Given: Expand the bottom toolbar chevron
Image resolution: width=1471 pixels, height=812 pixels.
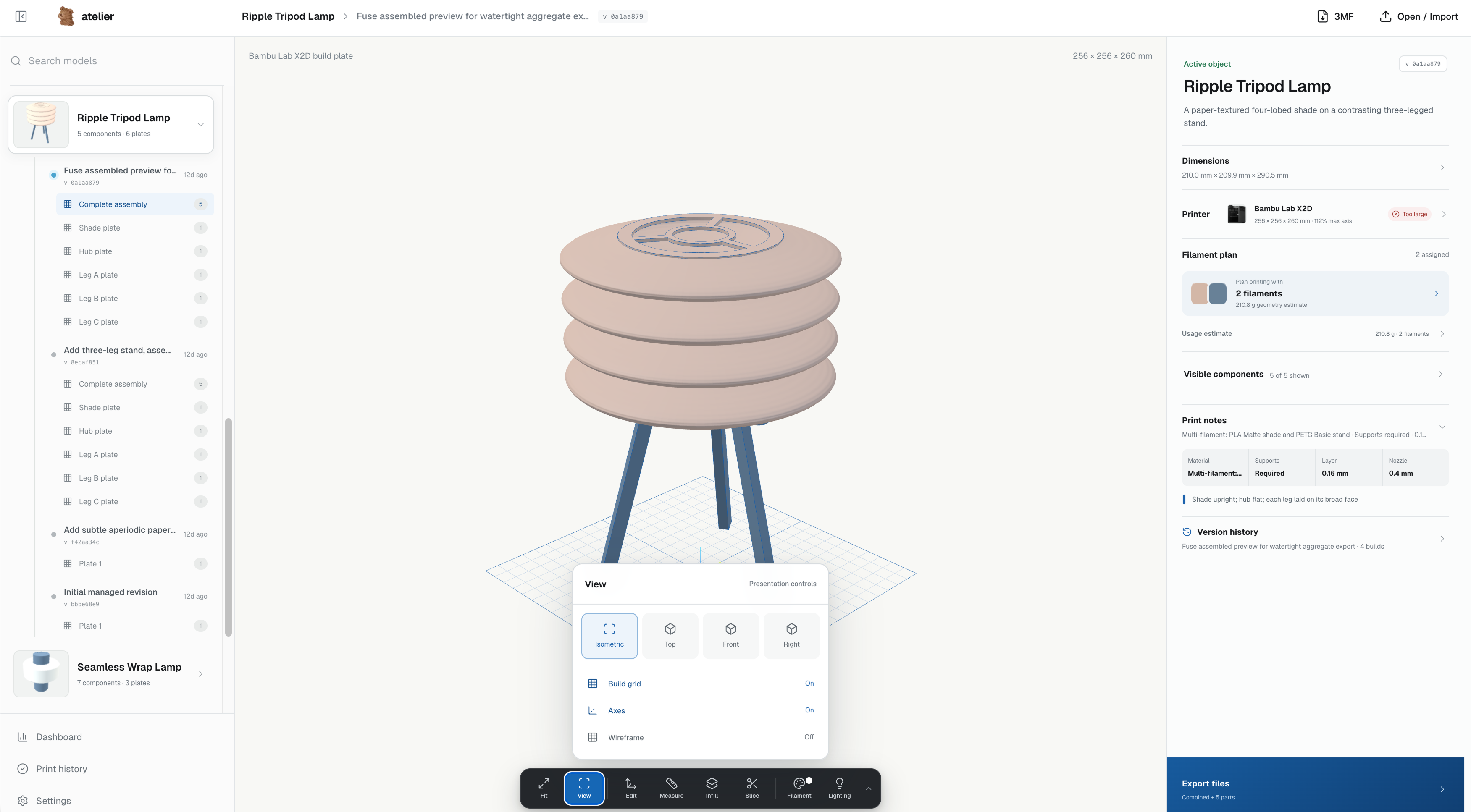Looking at the screenshot, I should [x=869, y=788].
